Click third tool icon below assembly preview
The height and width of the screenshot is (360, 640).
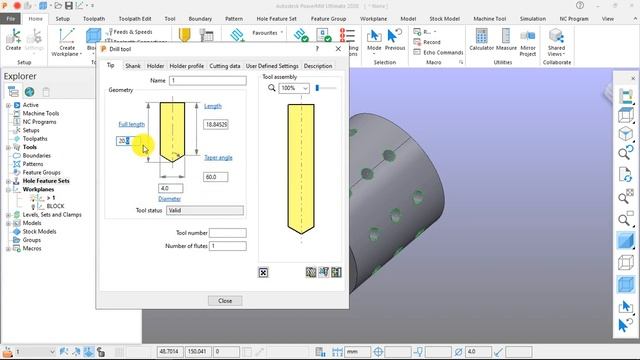pyautogui.click(x=336, y=272)
